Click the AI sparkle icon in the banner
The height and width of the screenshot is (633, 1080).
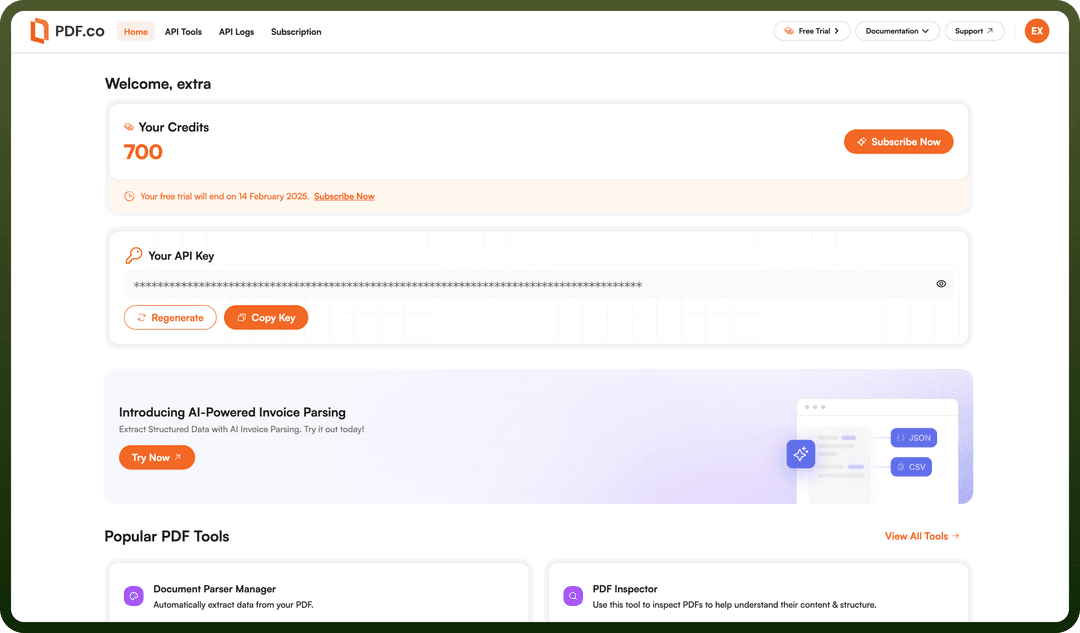(x=800, y=454)
